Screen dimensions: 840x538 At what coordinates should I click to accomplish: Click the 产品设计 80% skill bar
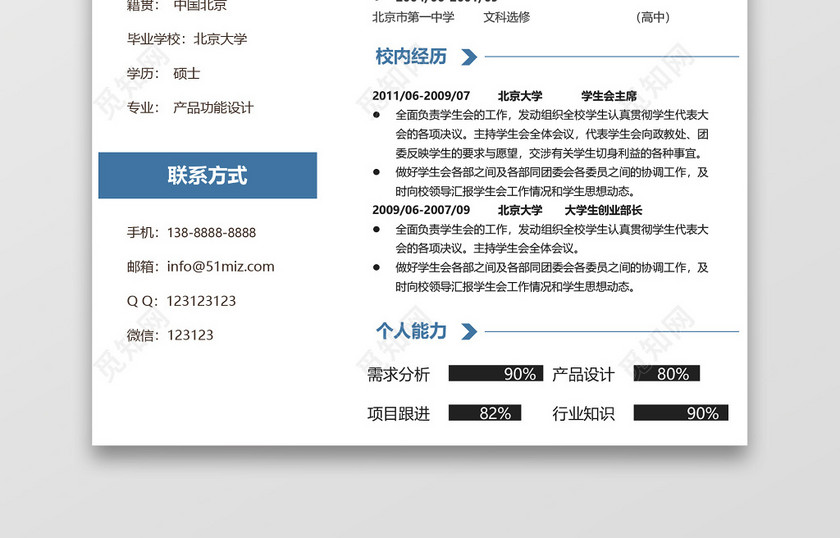[666, 373]
